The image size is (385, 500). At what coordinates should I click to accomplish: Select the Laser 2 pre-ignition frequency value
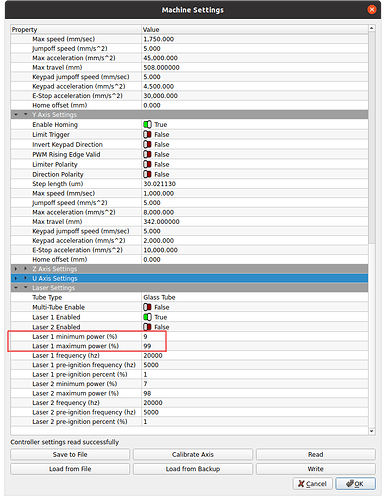click(151, 412)
